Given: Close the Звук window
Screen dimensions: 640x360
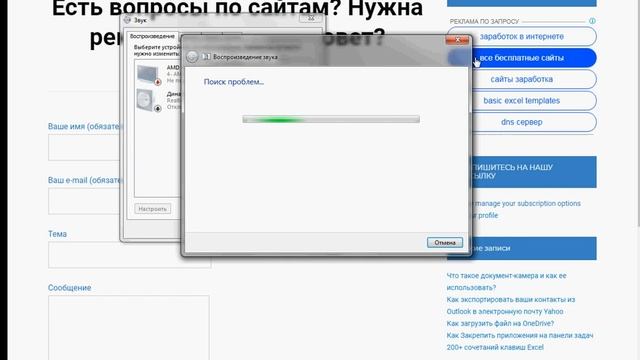Looking at the screenshot, I should (x=311, y=18).
